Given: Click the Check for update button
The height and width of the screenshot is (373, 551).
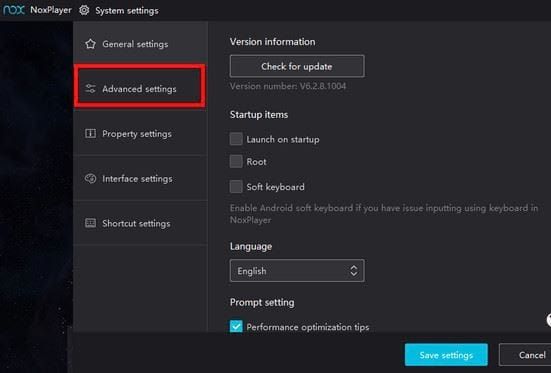Looking at the screenshot, I should (297, 66).
